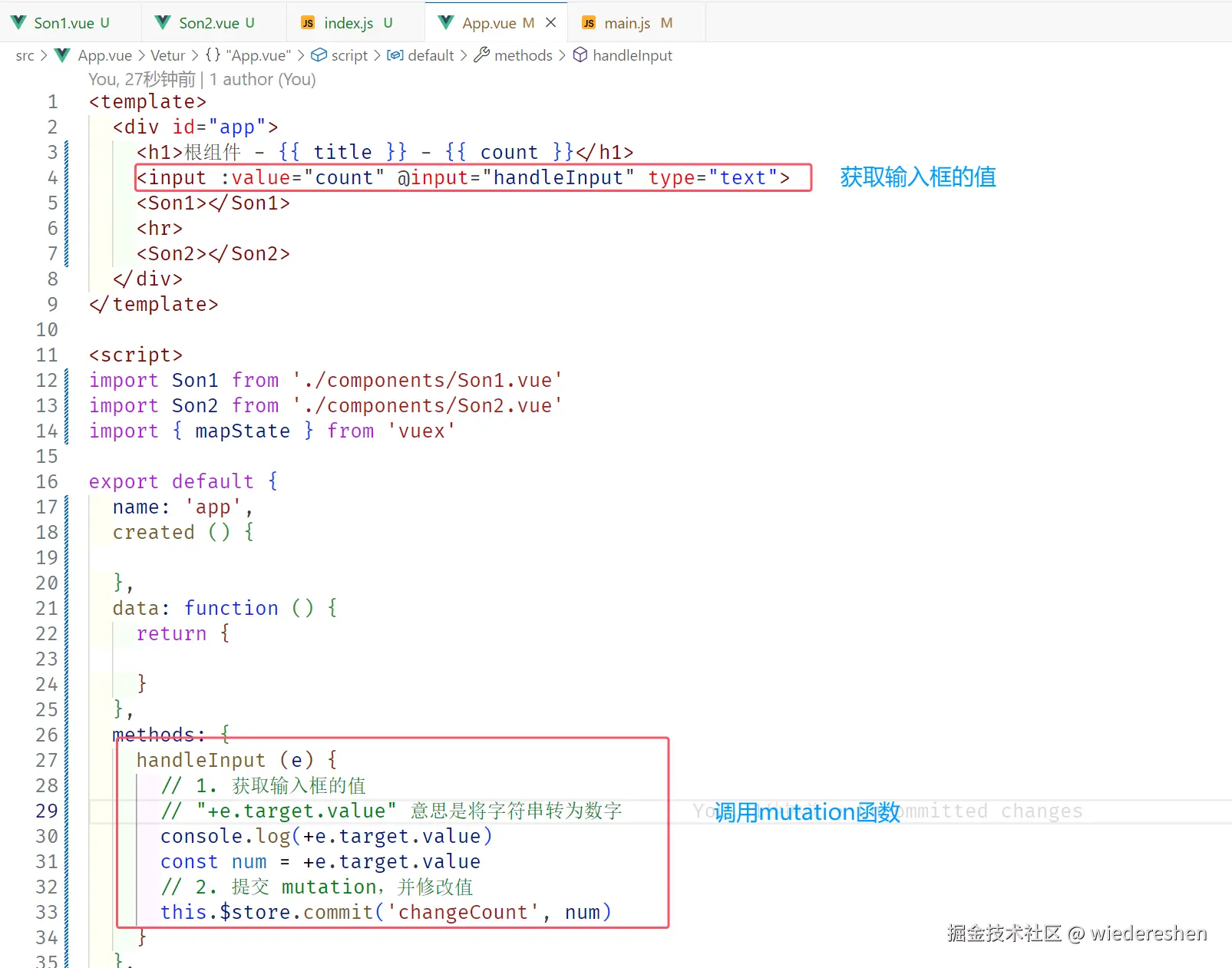Switch to the Son1.vue tab
1232x968 pixels.
click(x=71, y=23)
